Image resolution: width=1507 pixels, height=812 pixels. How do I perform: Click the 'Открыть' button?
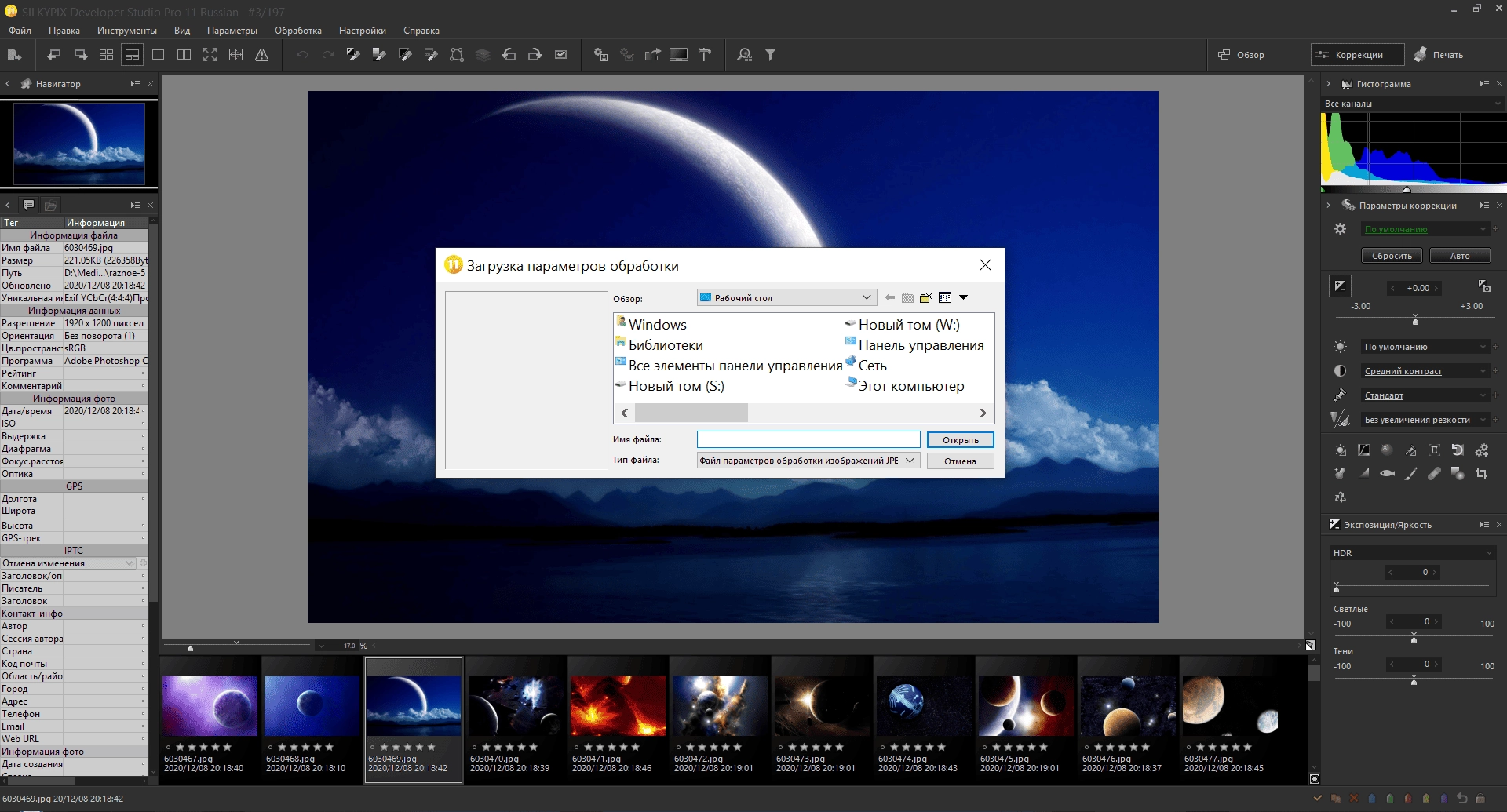[x=960, y=440]
